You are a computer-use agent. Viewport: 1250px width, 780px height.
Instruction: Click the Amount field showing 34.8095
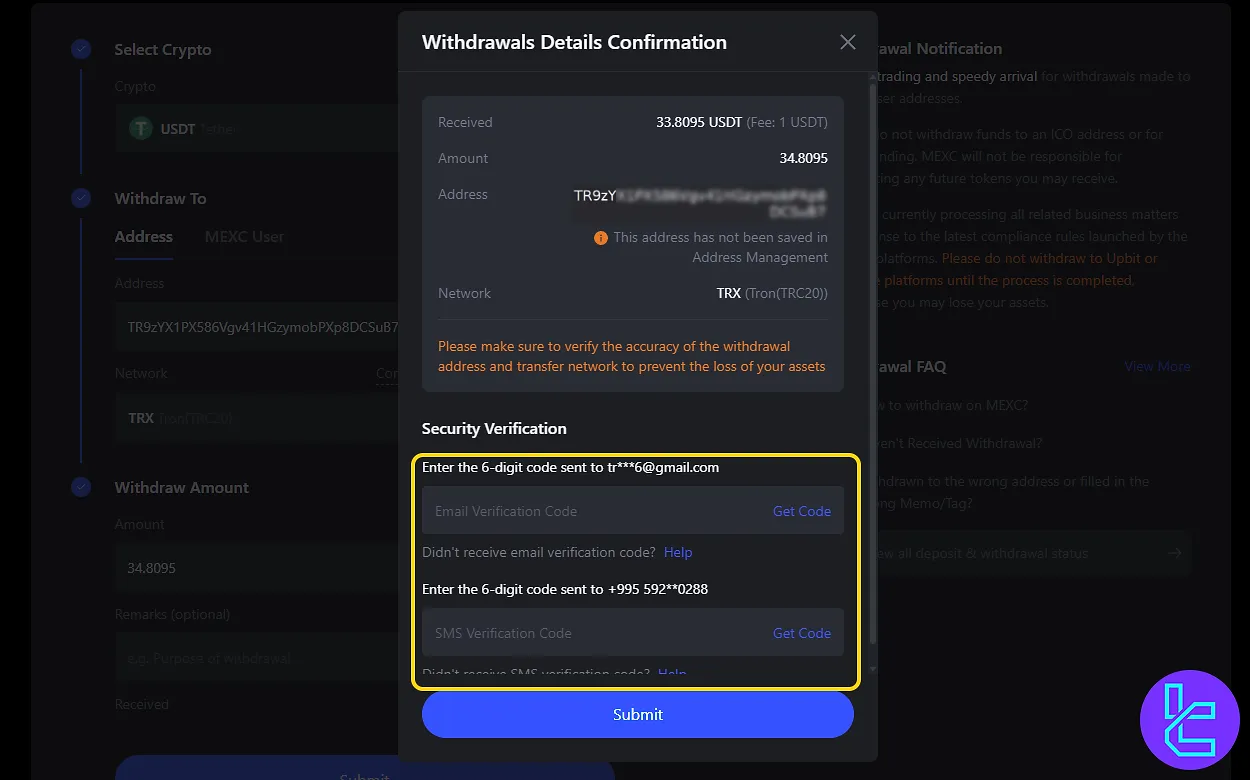coord(257,568)
